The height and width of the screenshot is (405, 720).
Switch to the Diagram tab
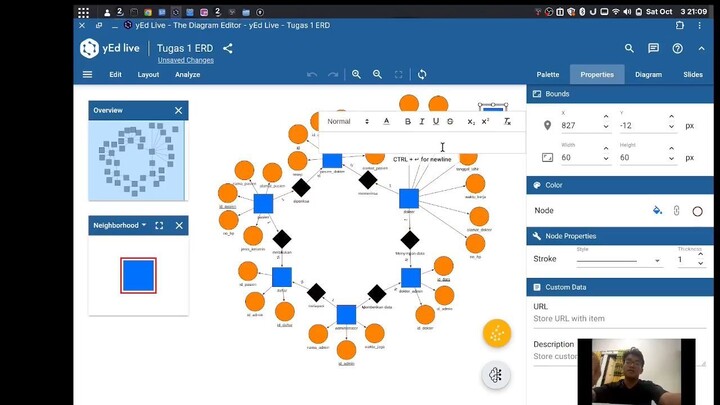(648, 74)
